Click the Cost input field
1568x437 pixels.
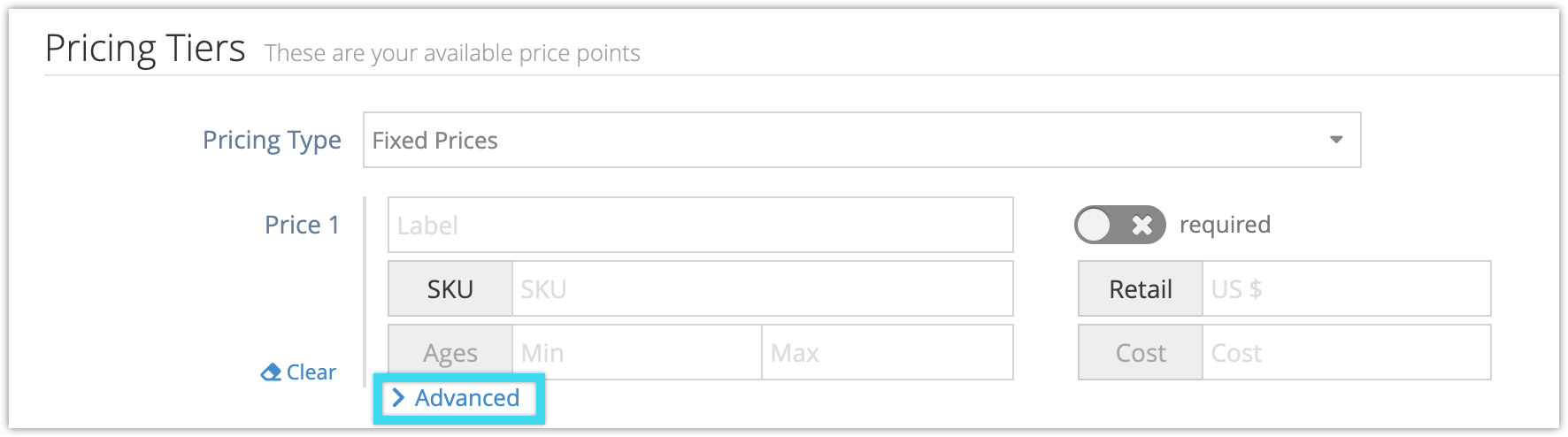(1346, 352)
